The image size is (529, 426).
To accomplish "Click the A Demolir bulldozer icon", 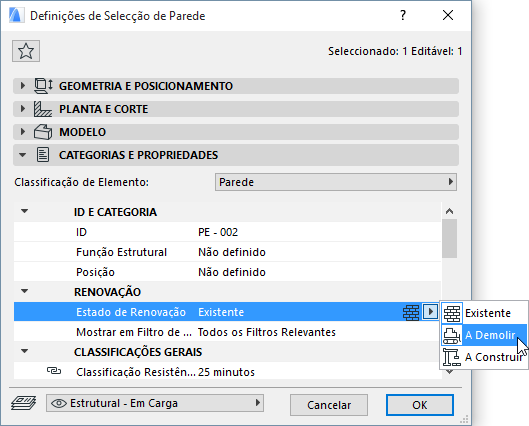I will (x=452, y=335).
